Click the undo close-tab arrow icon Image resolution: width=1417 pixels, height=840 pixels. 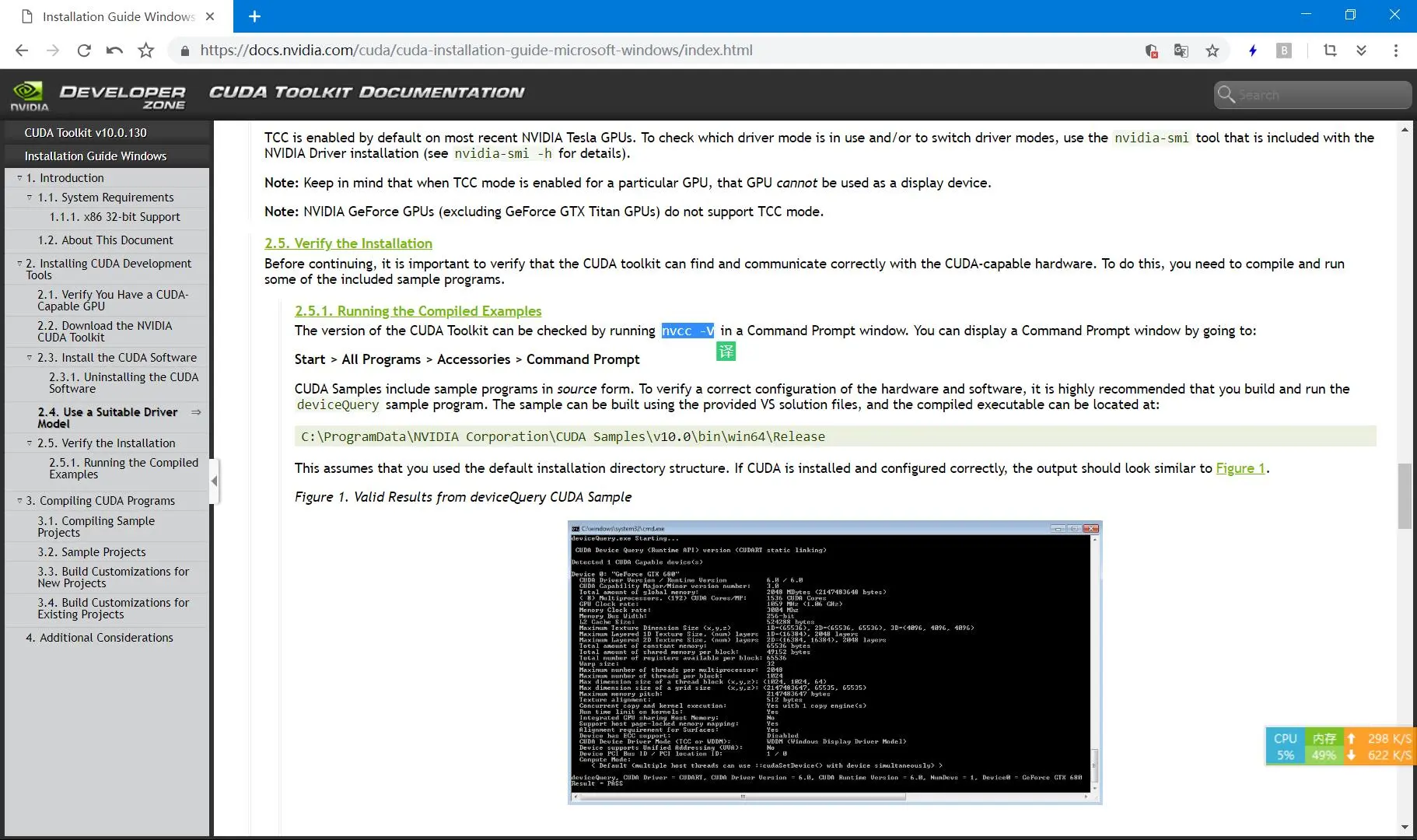pos(114,51)
